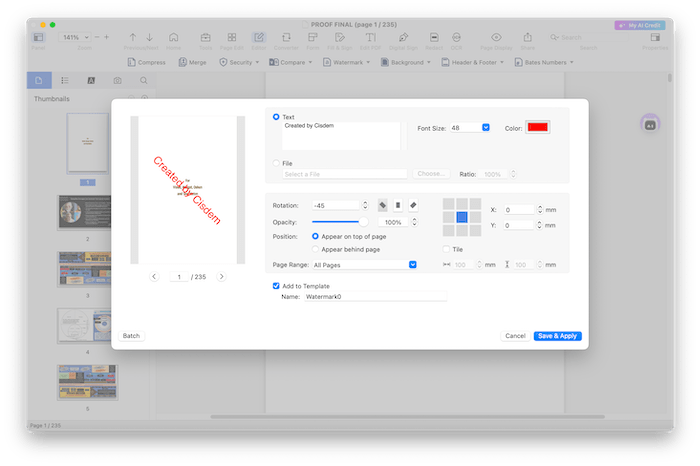The image size is (700, 466).
Task: Click the Batch button
Action: coord(131,336)
